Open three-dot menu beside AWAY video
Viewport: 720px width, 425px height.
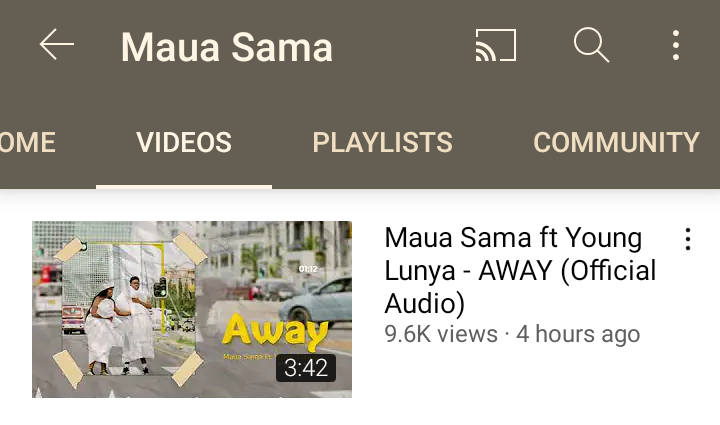click(x=687, y=239)
